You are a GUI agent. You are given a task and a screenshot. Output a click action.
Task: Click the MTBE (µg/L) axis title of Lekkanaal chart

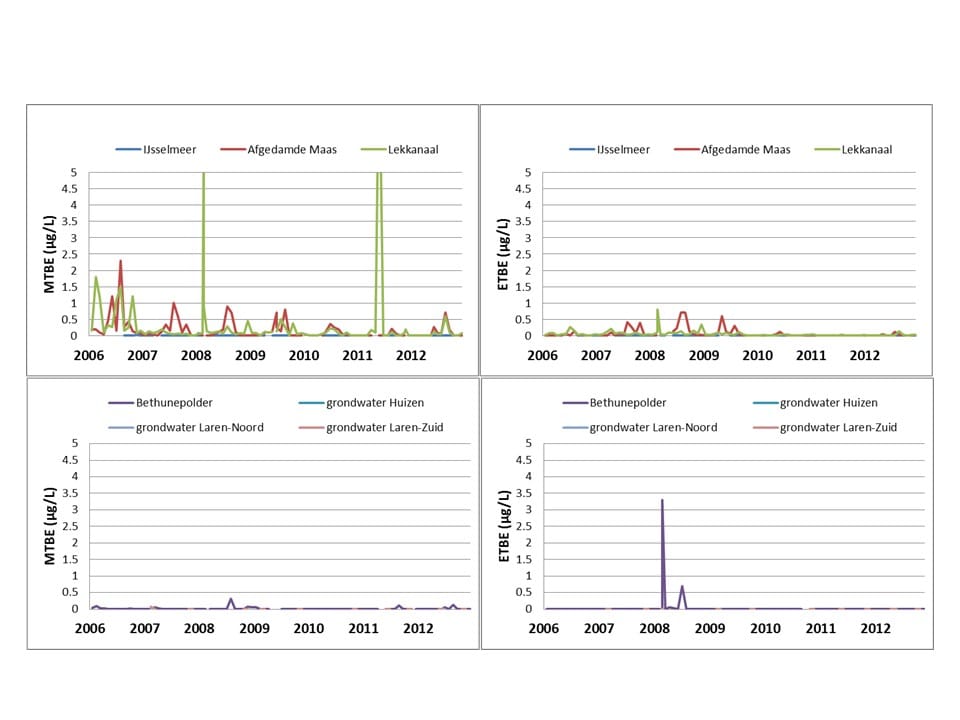pos(50,254)
